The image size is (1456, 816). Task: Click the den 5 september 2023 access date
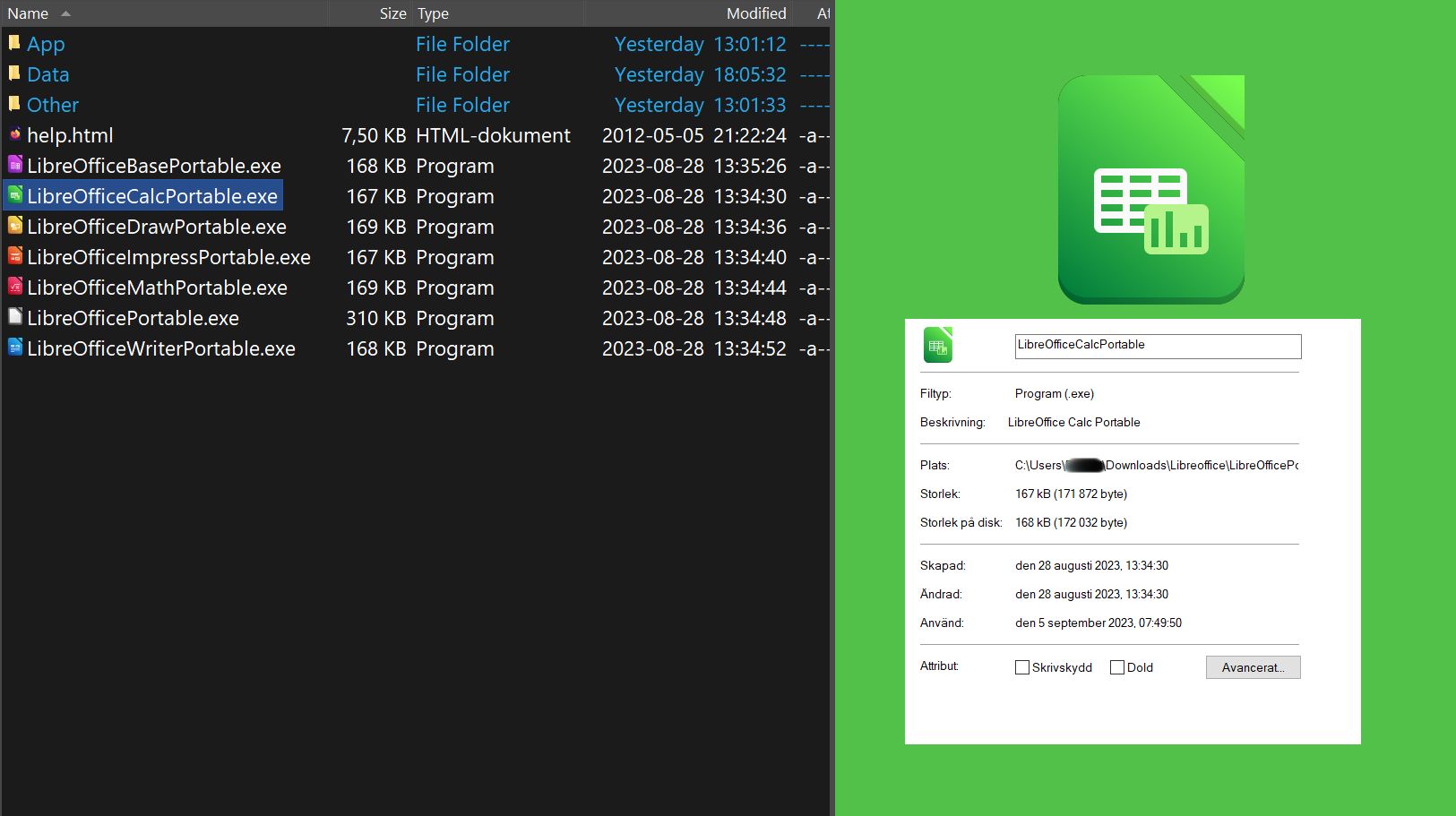tap(1098, 623)
